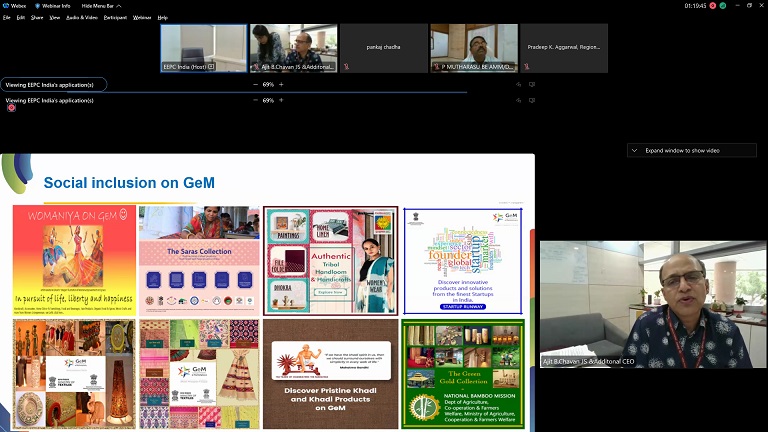Zoom in shared content with plus icon

click(281, 85)
